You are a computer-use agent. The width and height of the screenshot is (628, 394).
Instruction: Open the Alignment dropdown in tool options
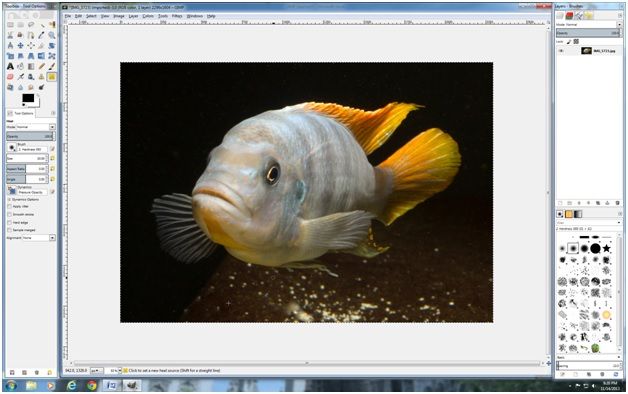coord(38,238)
